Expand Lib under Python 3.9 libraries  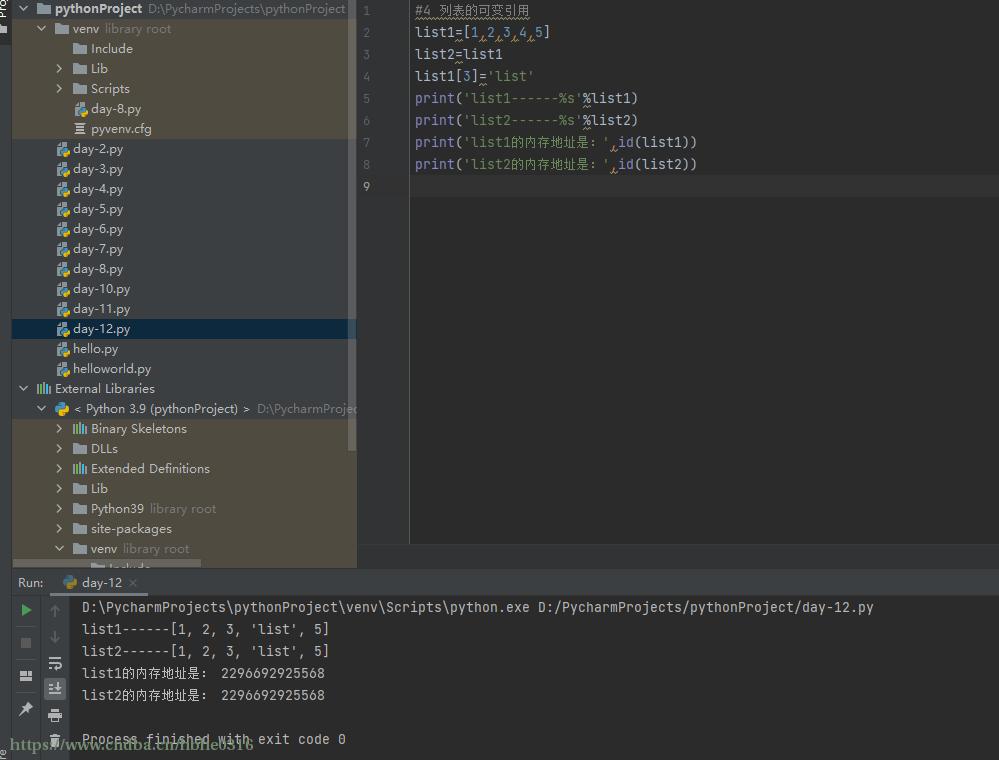59,489
